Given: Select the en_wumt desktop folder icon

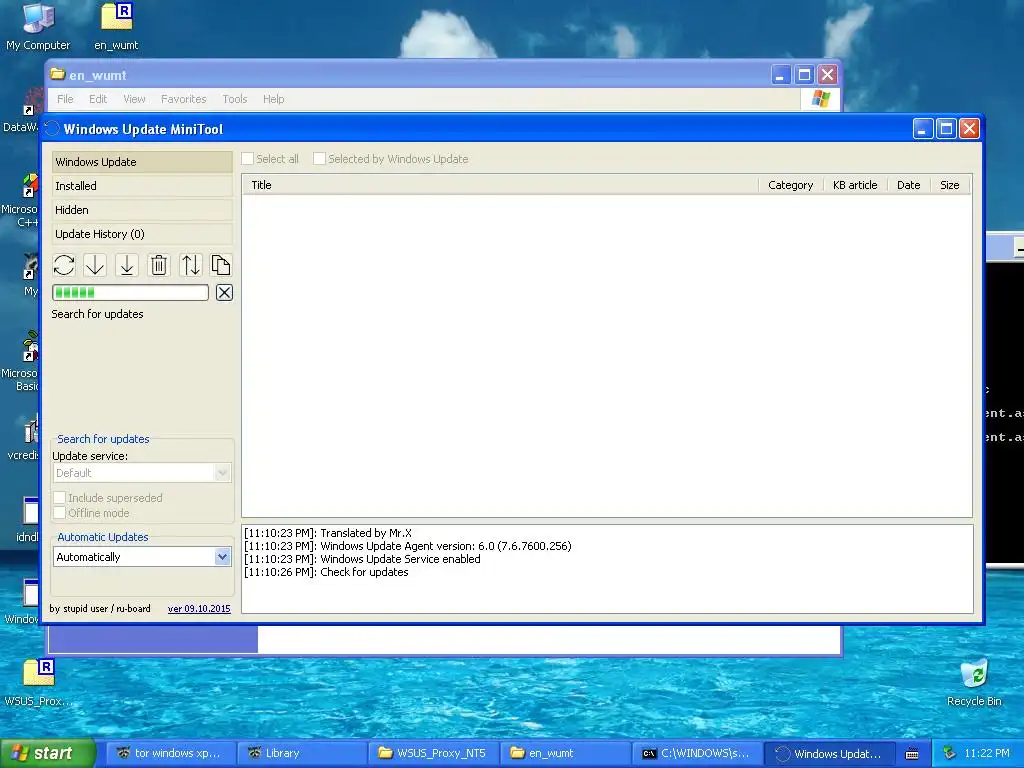Looking at the screenshot, I should click(116, 26).
